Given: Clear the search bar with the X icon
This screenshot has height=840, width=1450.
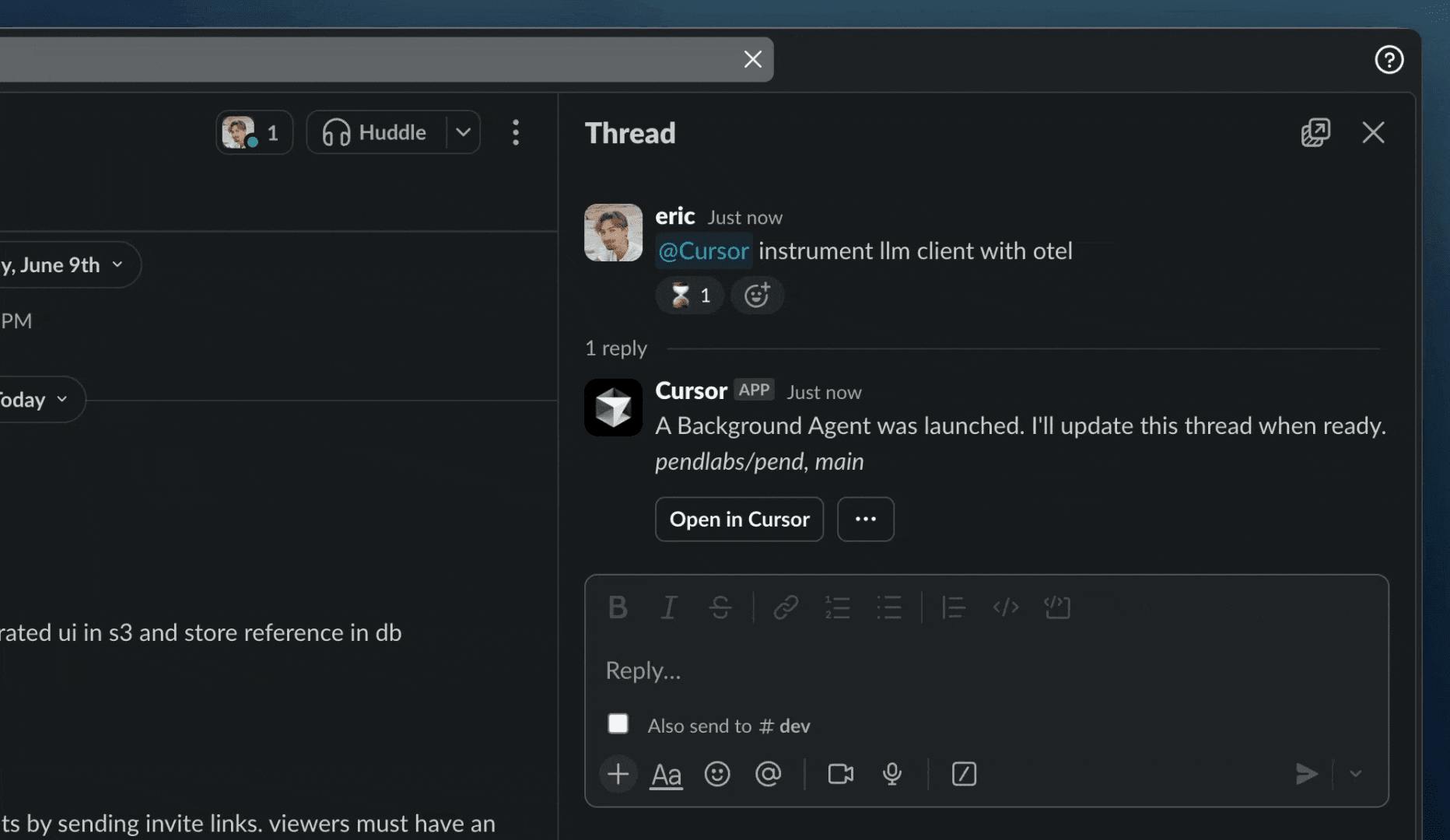Looking at the screenshot, I should [752, 59].
